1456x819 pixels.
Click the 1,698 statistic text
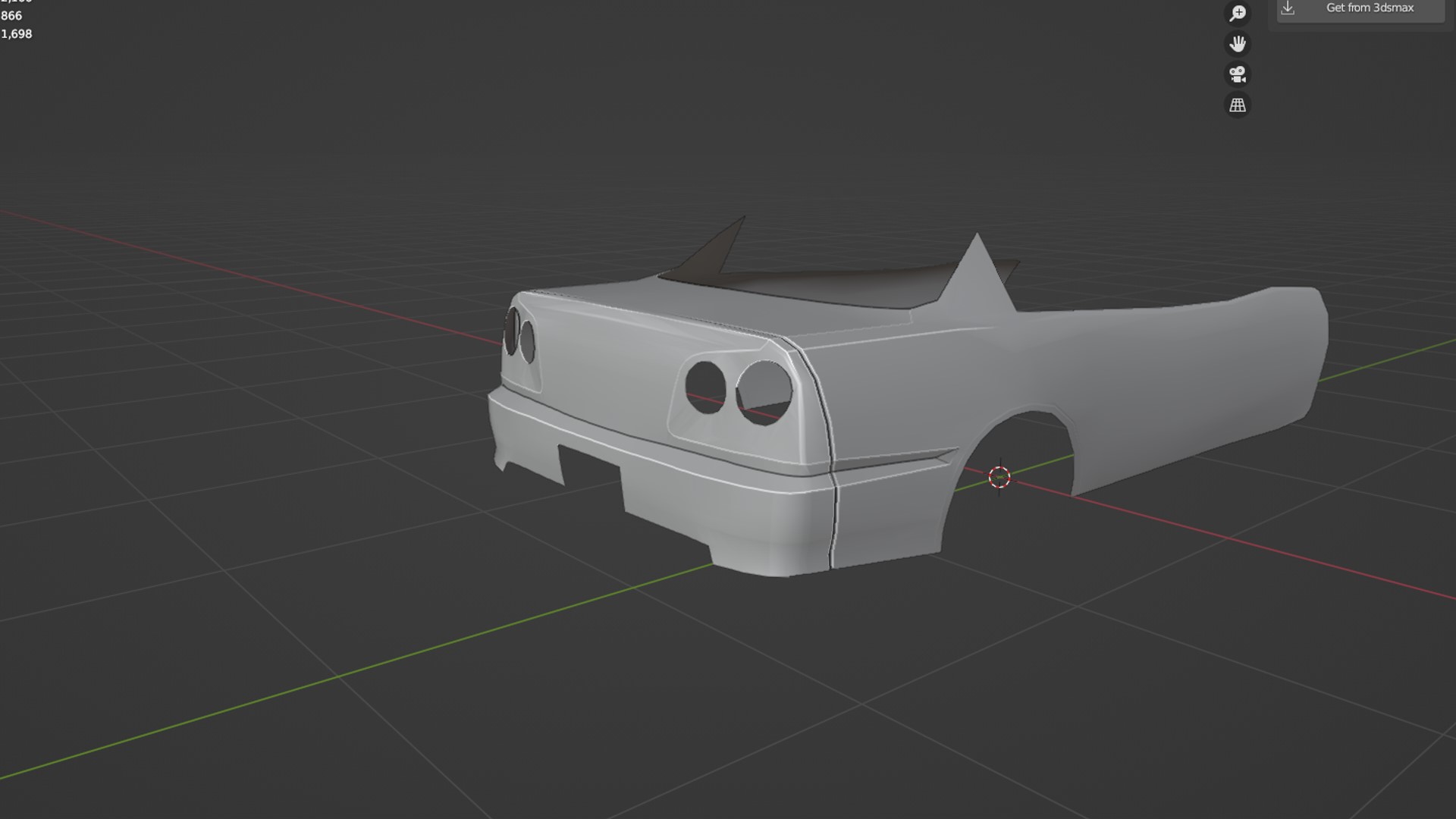click(17, 34)
